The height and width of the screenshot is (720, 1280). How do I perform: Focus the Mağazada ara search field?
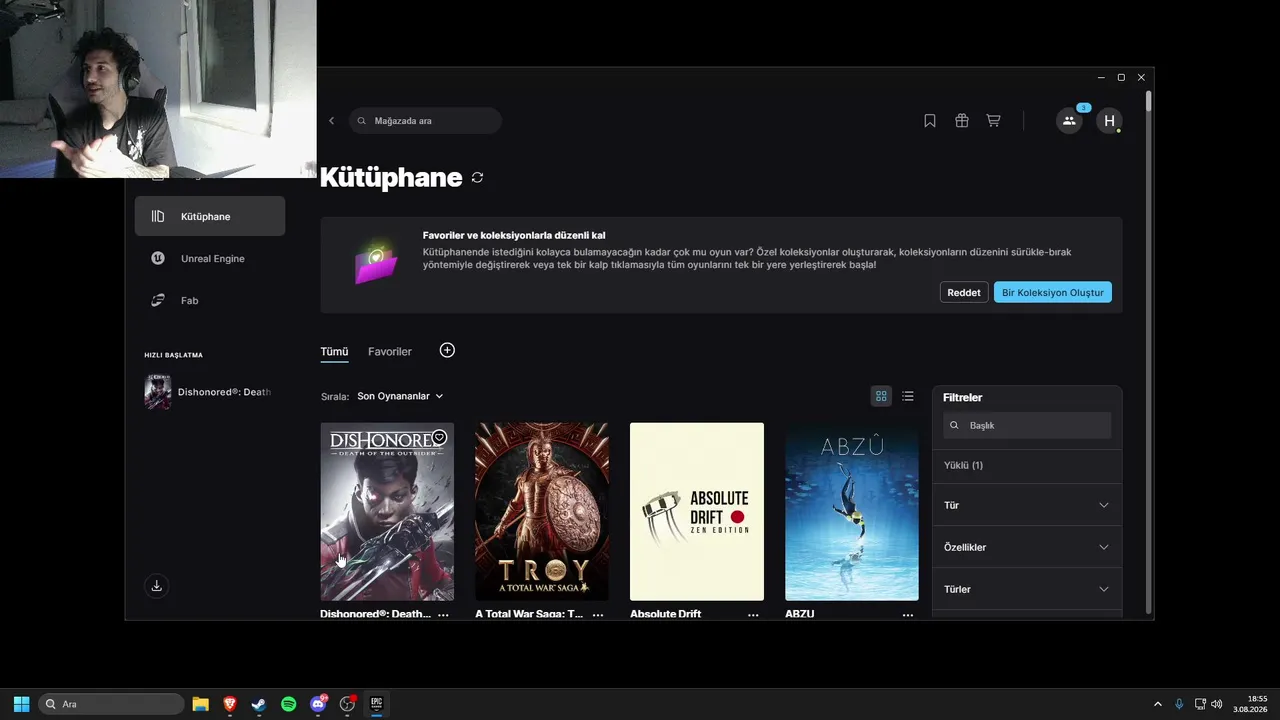click(426, 121)
